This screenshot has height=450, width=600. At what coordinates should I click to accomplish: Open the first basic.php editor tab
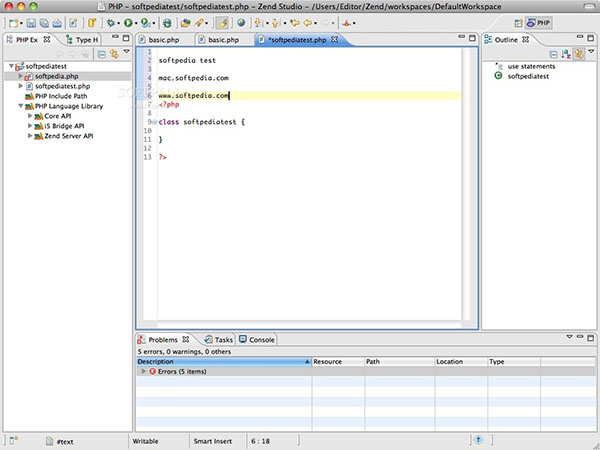[x=164, y=39]
